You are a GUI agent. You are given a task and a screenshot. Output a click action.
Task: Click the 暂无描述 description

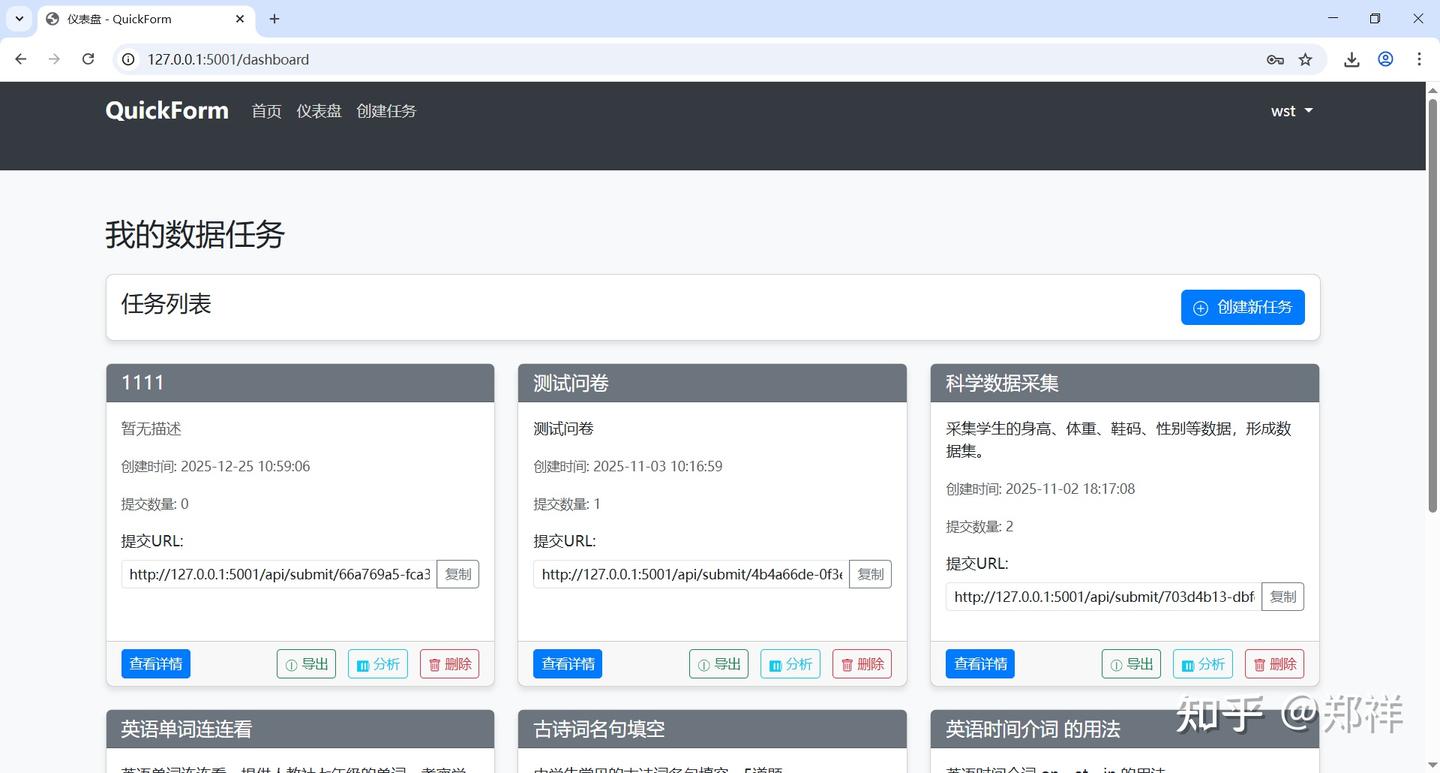click(x=151, y=428)
